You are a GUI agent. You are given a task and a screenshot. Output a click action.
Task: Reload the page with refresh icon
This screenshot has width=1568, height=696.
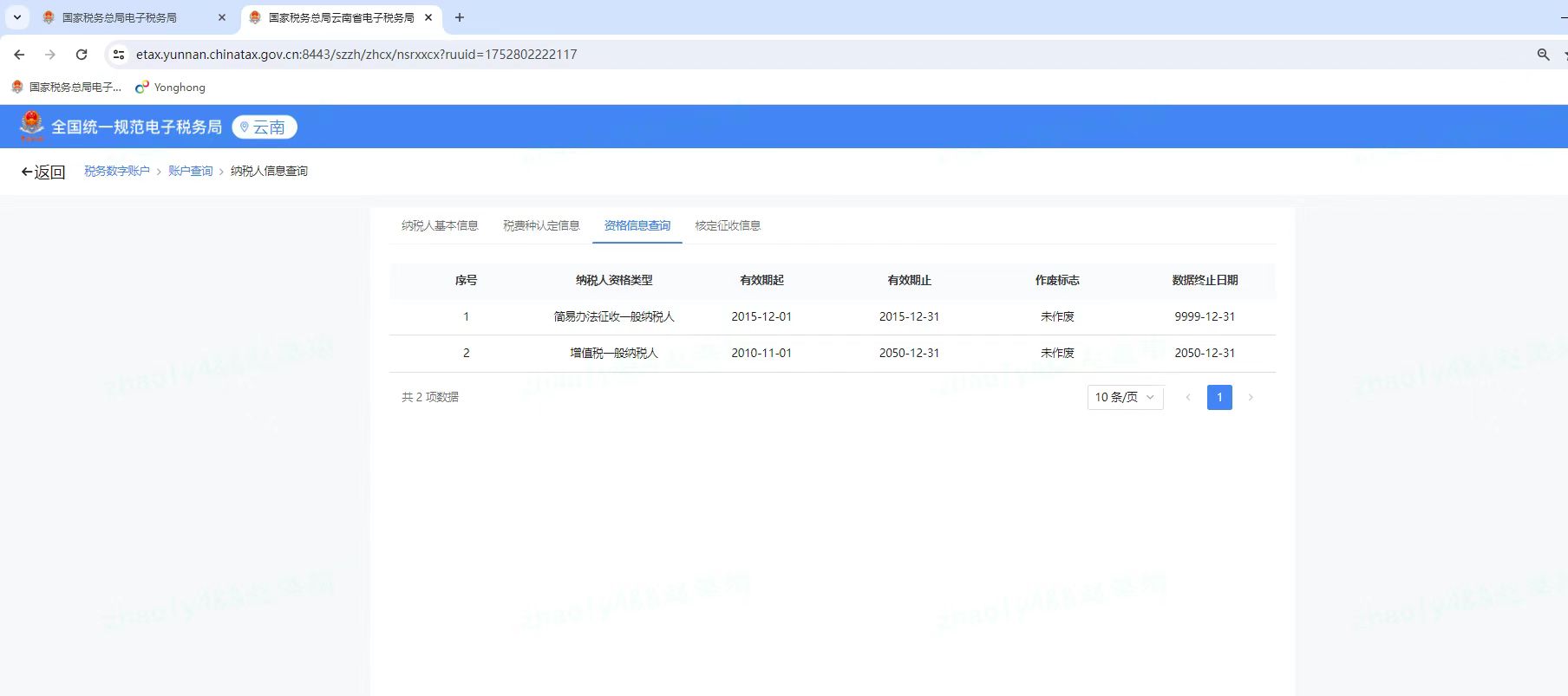point(82,55)
